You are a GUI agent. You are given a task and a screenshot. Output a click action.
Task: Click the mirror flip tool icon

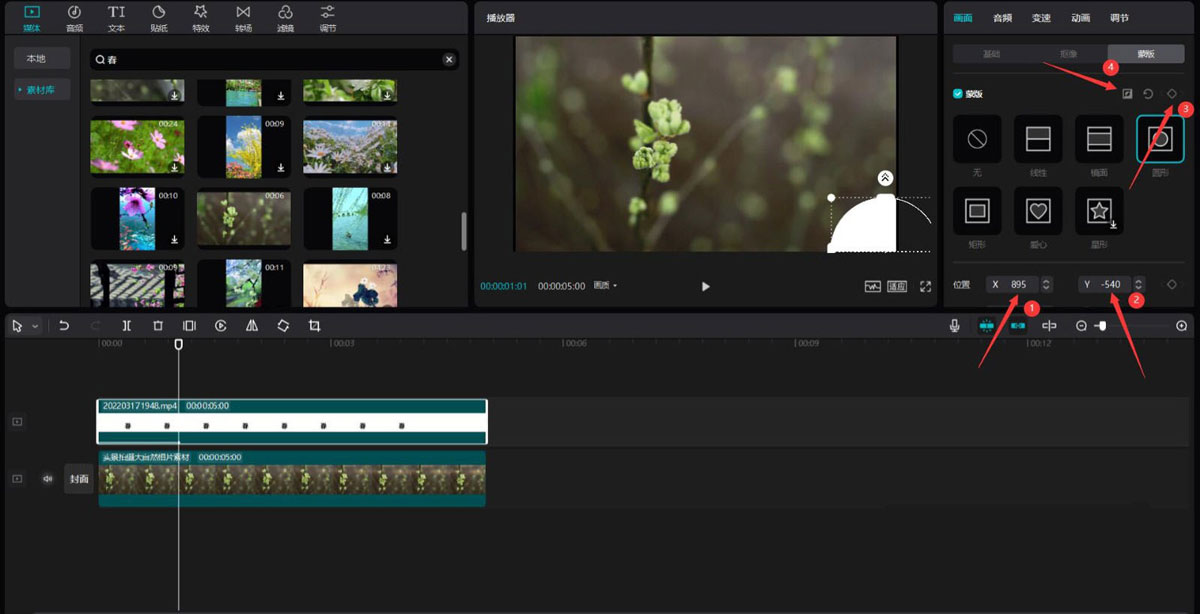click(x=252, y=326)
